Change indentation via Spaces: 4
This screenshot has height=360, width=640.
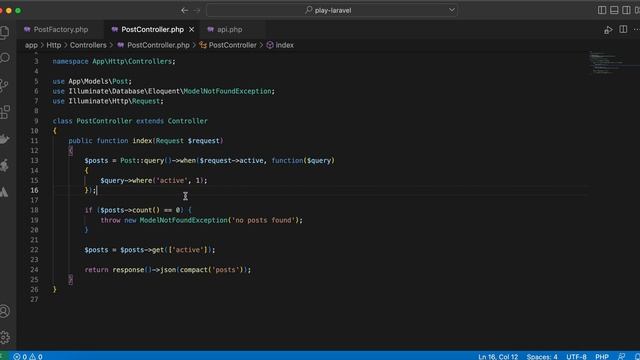point(542,356)
